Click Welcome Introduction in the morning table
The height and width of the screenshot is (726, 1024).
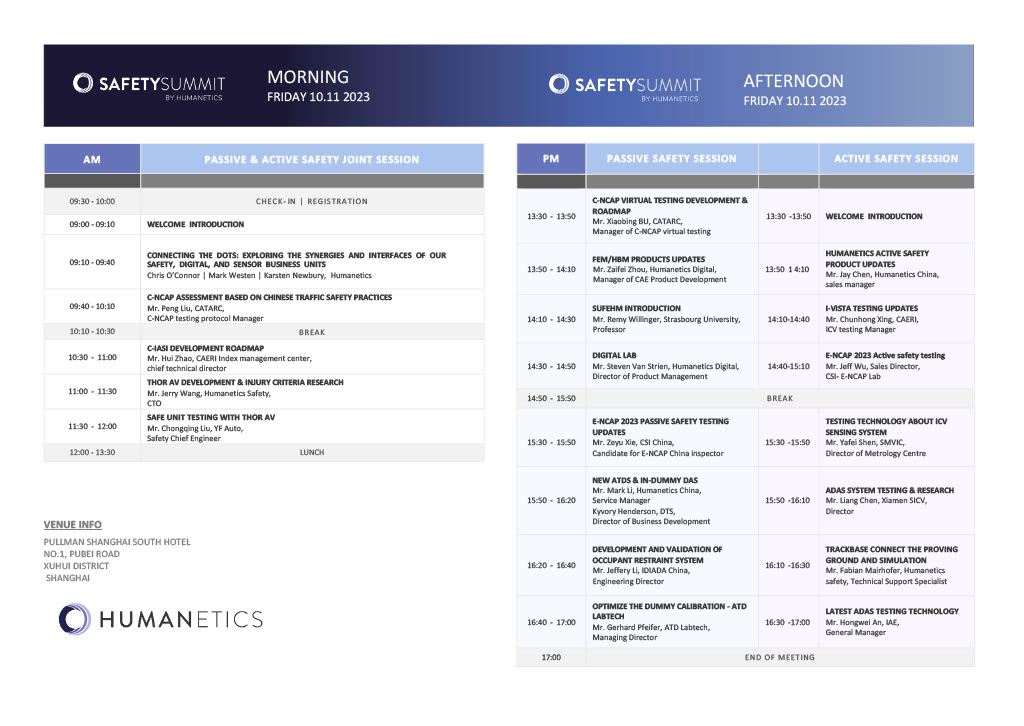coord(195,224)
